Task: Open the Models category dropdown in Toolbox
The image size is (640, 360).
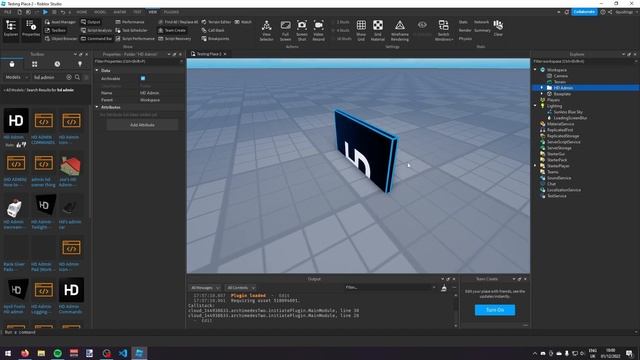Action: (16, 77)
